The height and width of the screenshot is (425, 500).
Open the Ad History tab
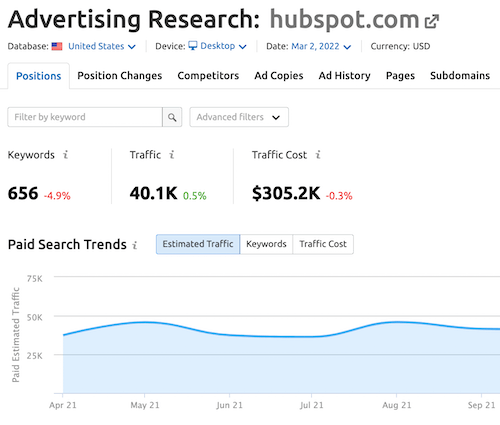(344, 76)
